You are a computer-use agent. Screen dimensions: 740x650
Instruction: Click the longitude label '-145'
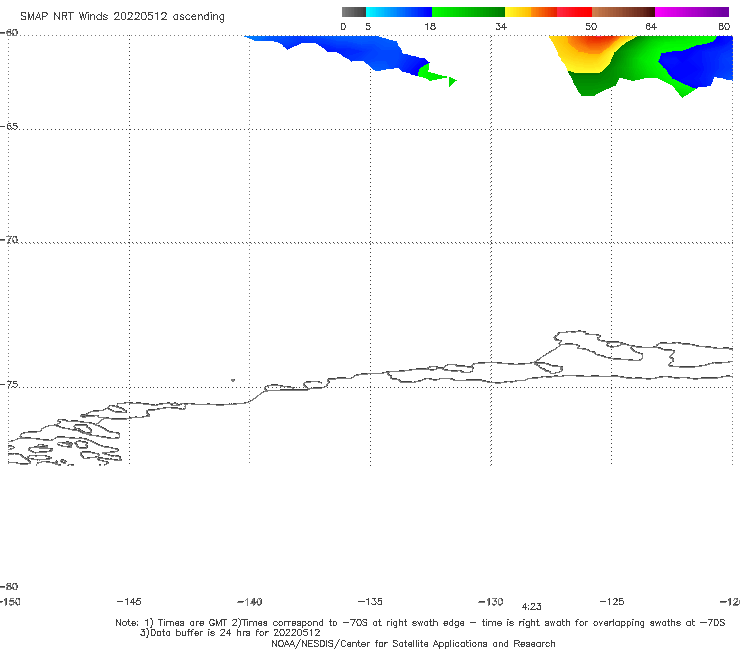point(129,601)
